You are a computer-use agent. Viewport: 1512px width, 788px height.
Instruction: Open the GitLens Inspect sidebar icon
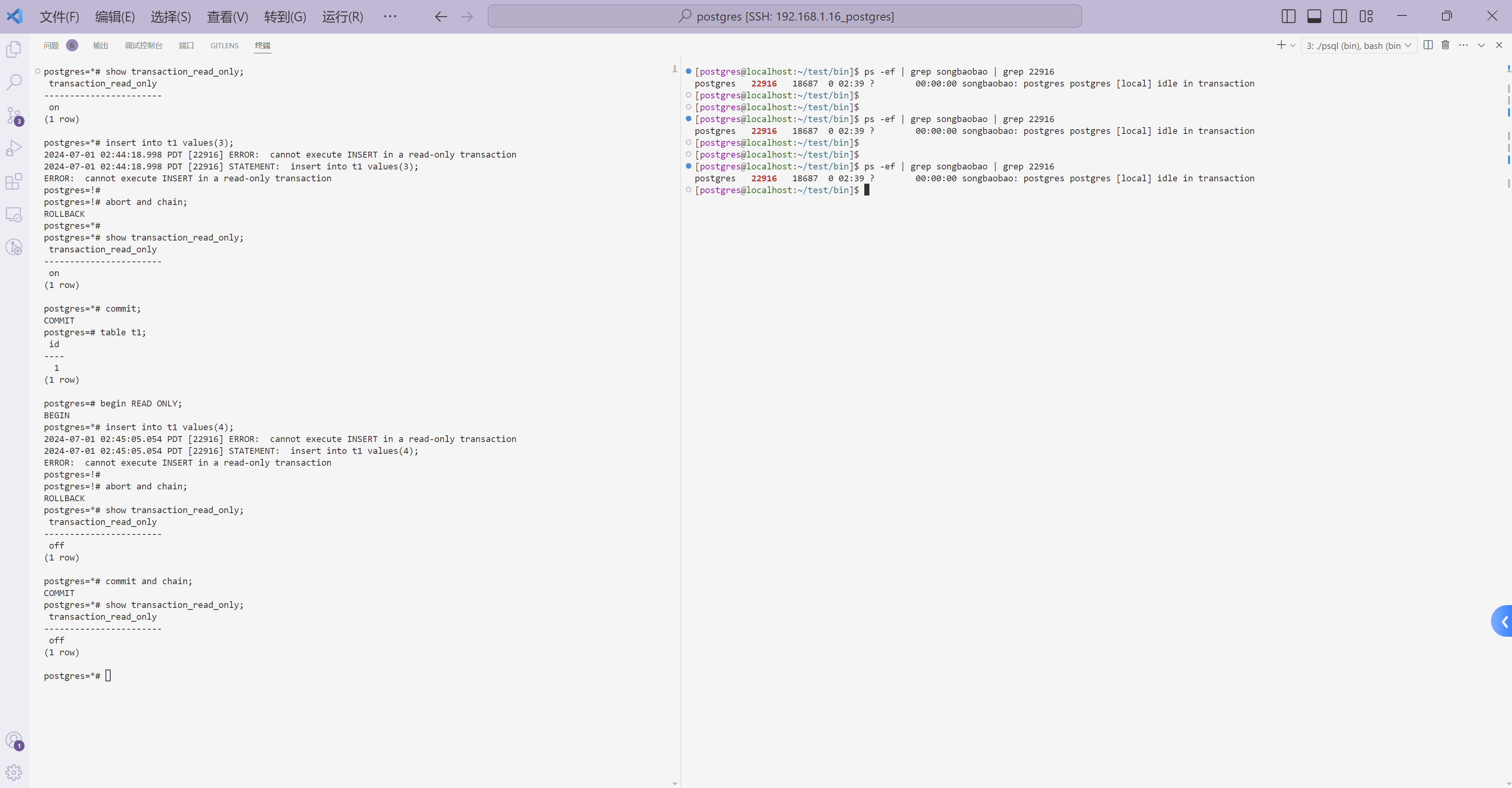click(14, 248)
